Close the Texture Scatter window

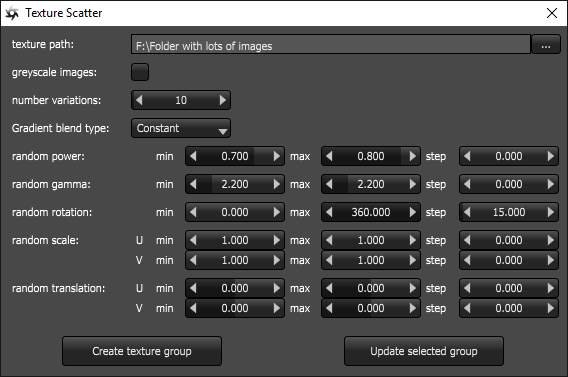coord(552,13)
